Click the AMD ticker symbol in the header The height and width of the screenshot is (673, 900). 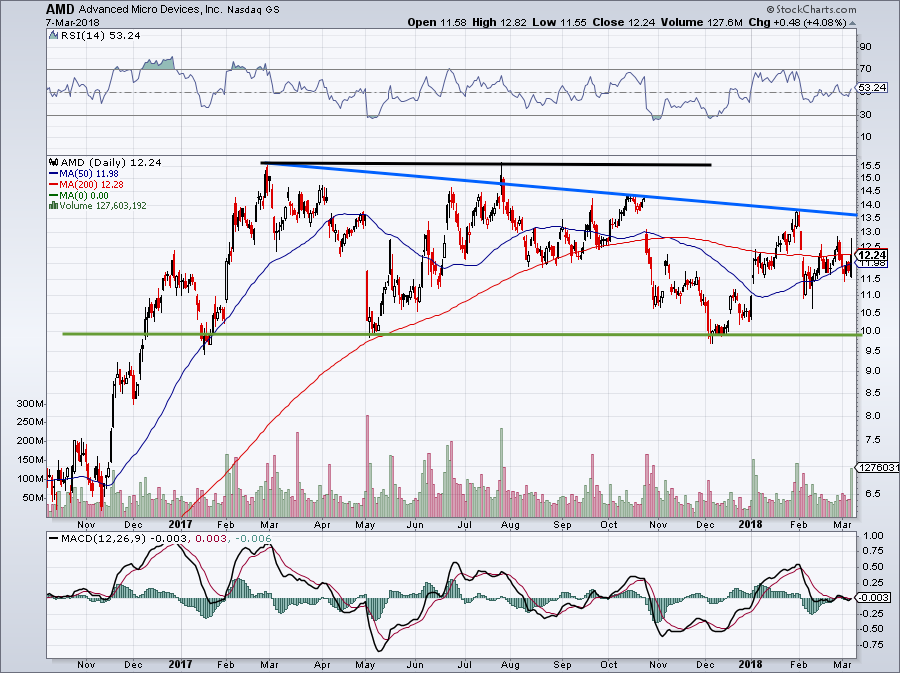tap(60, 9)
